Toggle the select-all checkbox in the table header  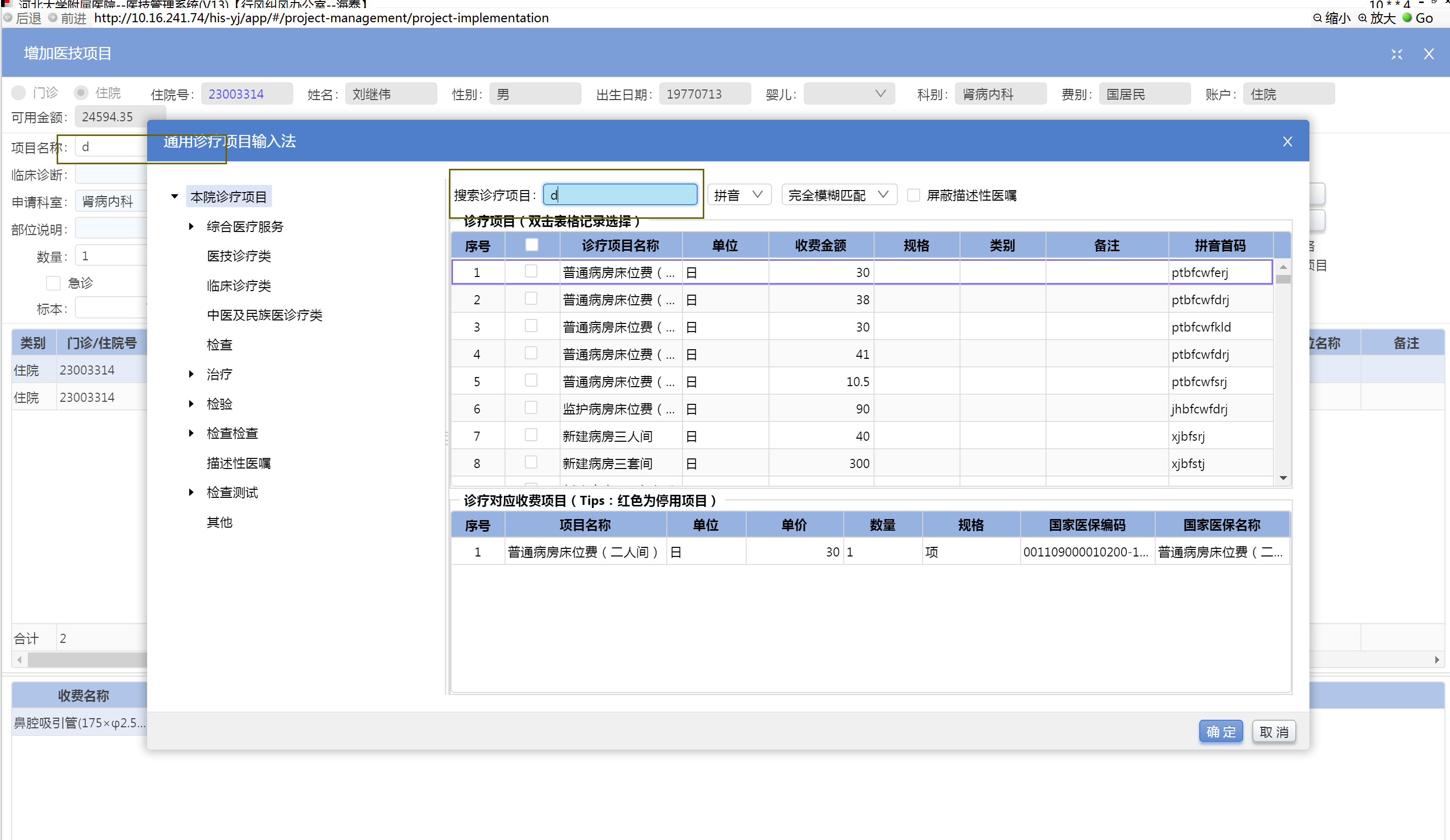pyautogui.click(x=531, y=245)
